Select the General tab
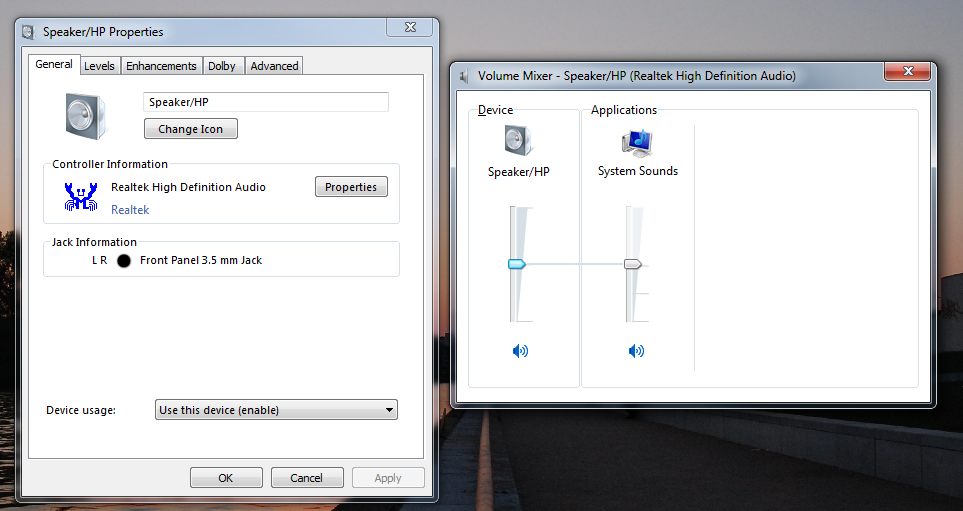Screen dimensions: 963x511 coord(54,64)
